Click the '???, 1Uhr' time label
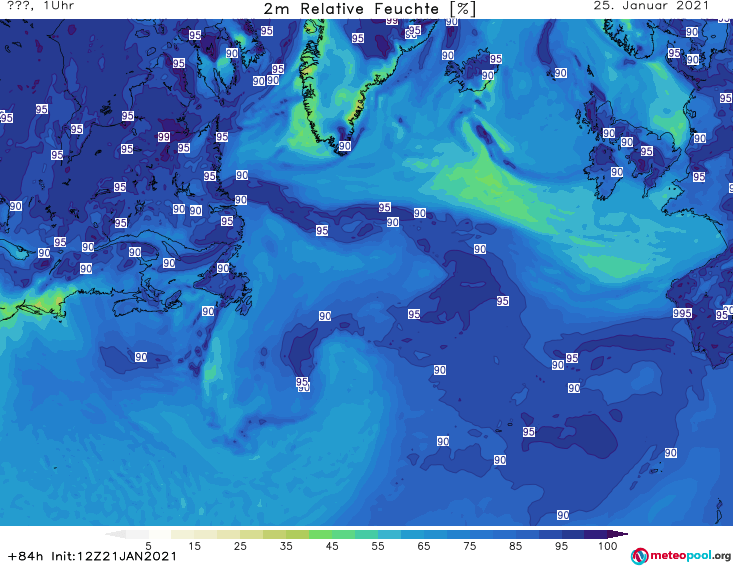This screenshot has width=733, height=566. [x=41, y=6]
